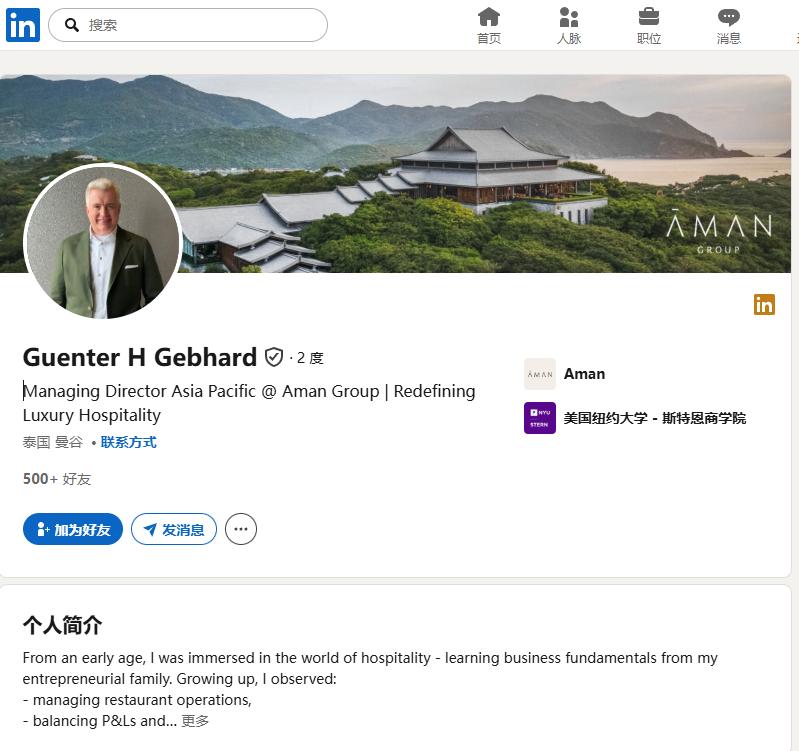Open Guenter's profile photo
The image size is (799, 751).
(x=102, y=242)
